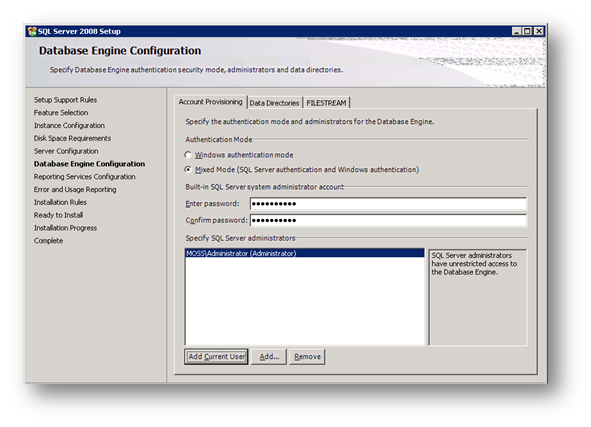Viewport: 591px width, 427px height.
Task: Click Installation Progress step
Action: coord(65,228)
